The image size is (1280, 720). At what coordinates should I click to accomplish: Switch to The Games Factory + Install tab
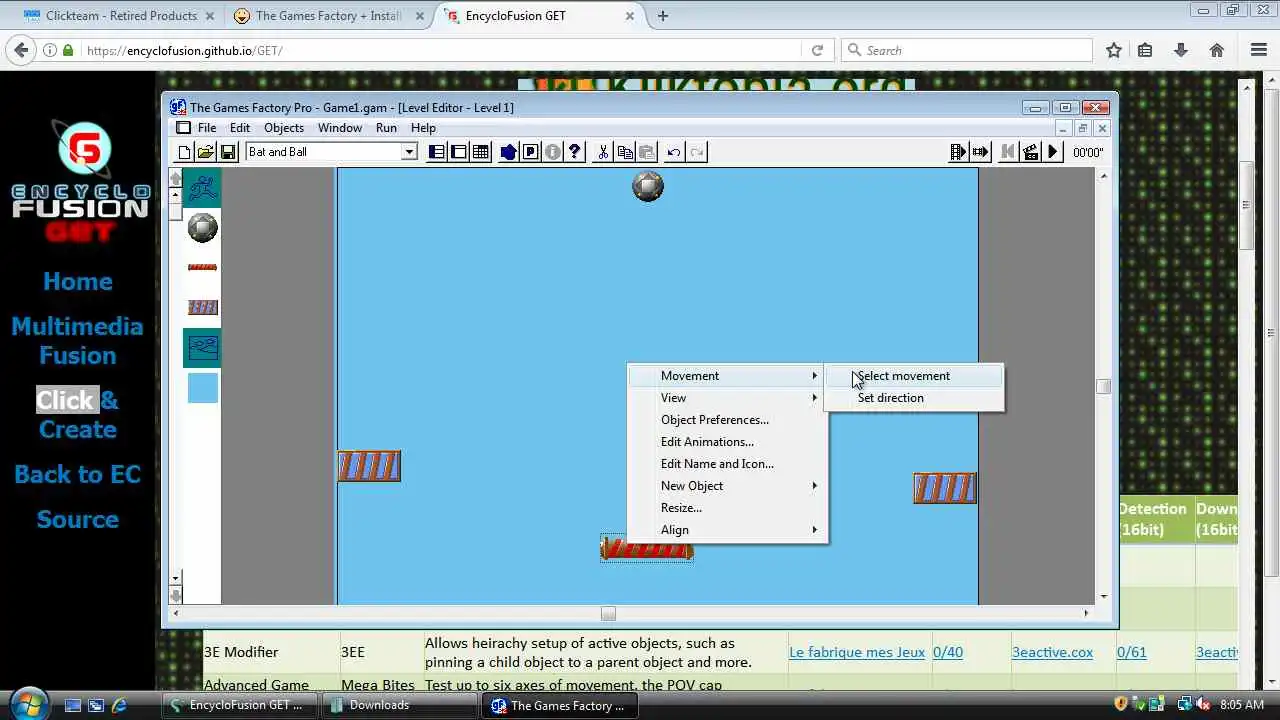pos(328,16)
